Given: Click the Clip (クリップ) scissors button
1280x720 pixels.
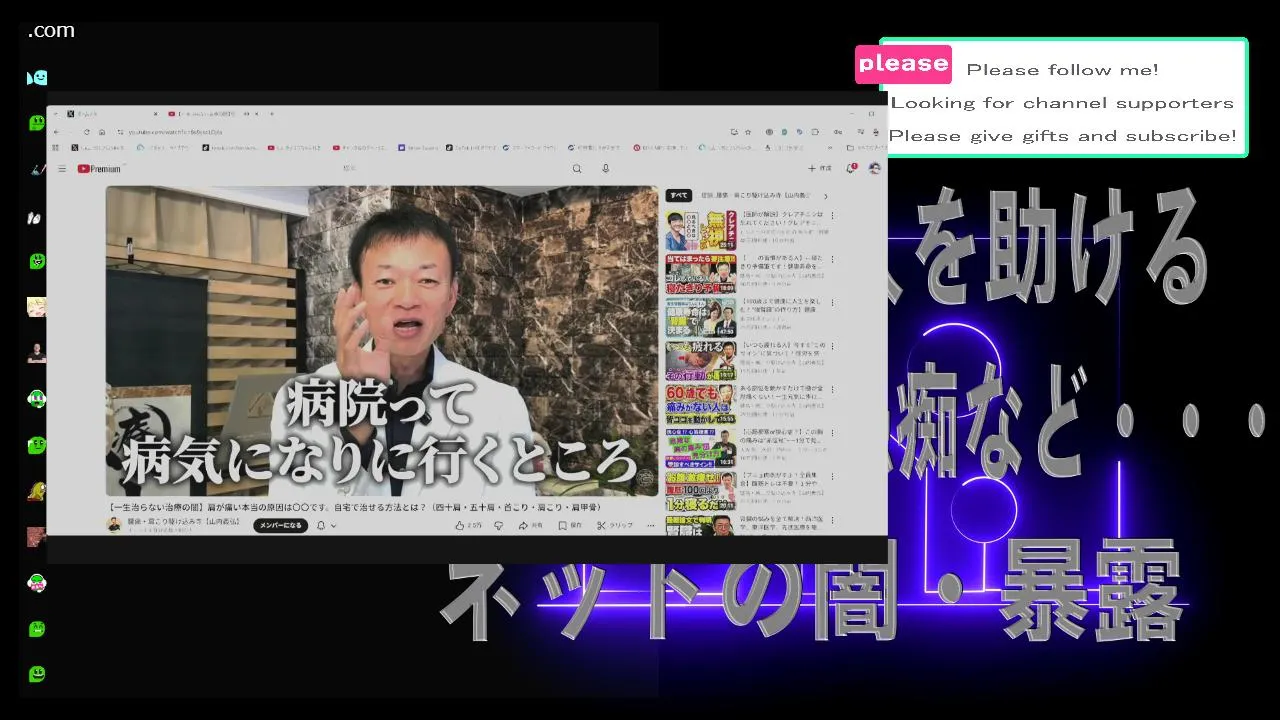Looking at the screenshot, I should 615,525.
